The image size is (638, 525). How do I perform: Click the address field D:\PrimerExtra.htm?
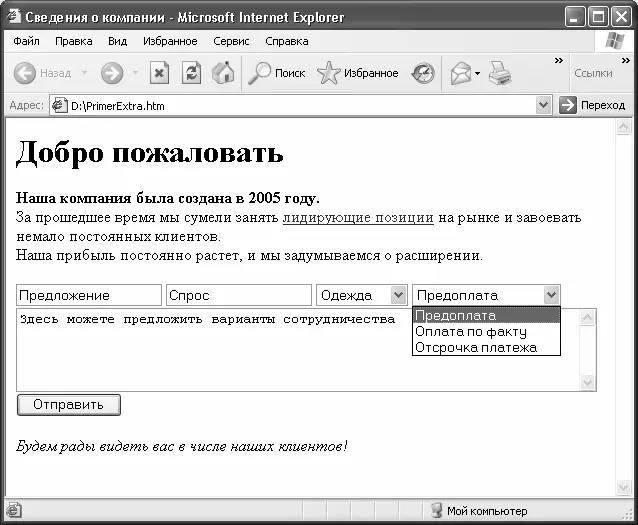(301, 106)
